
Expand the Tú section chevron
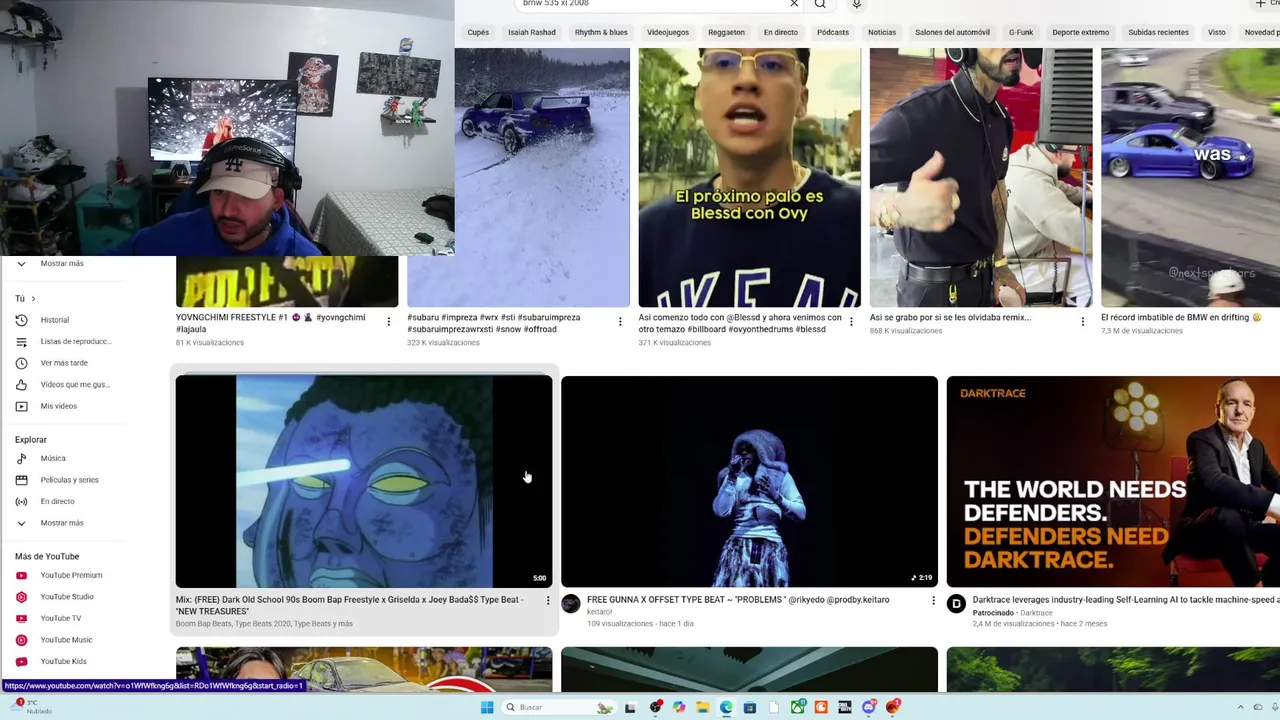(33, 299)
